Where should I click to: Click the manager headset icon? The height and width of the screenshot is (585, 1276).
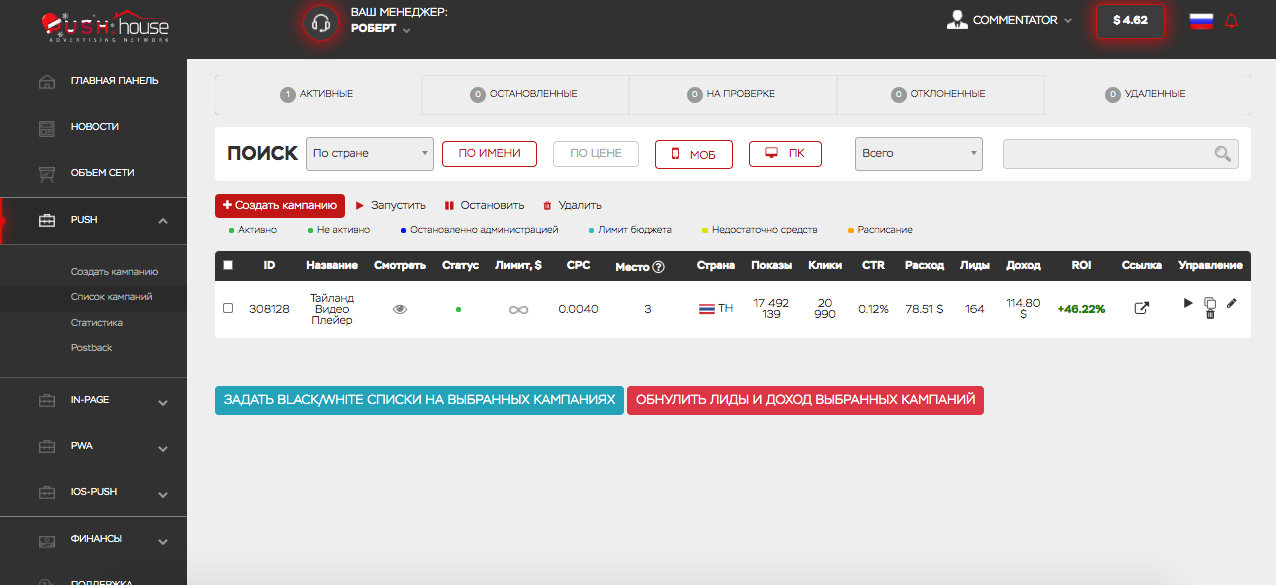(321, 23)
